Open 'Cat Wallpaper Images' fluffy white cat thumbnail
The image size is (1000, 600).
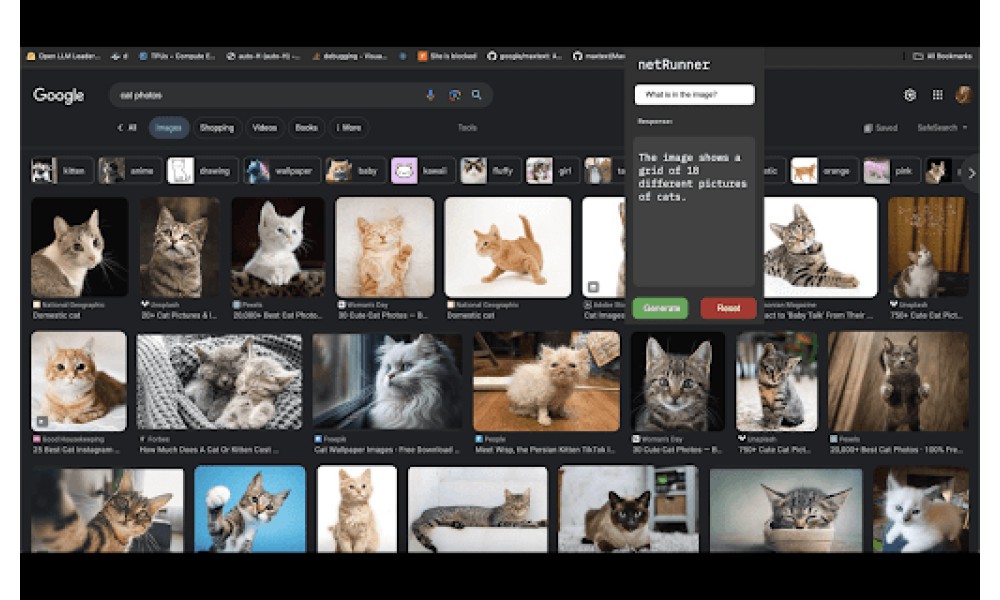387,381
